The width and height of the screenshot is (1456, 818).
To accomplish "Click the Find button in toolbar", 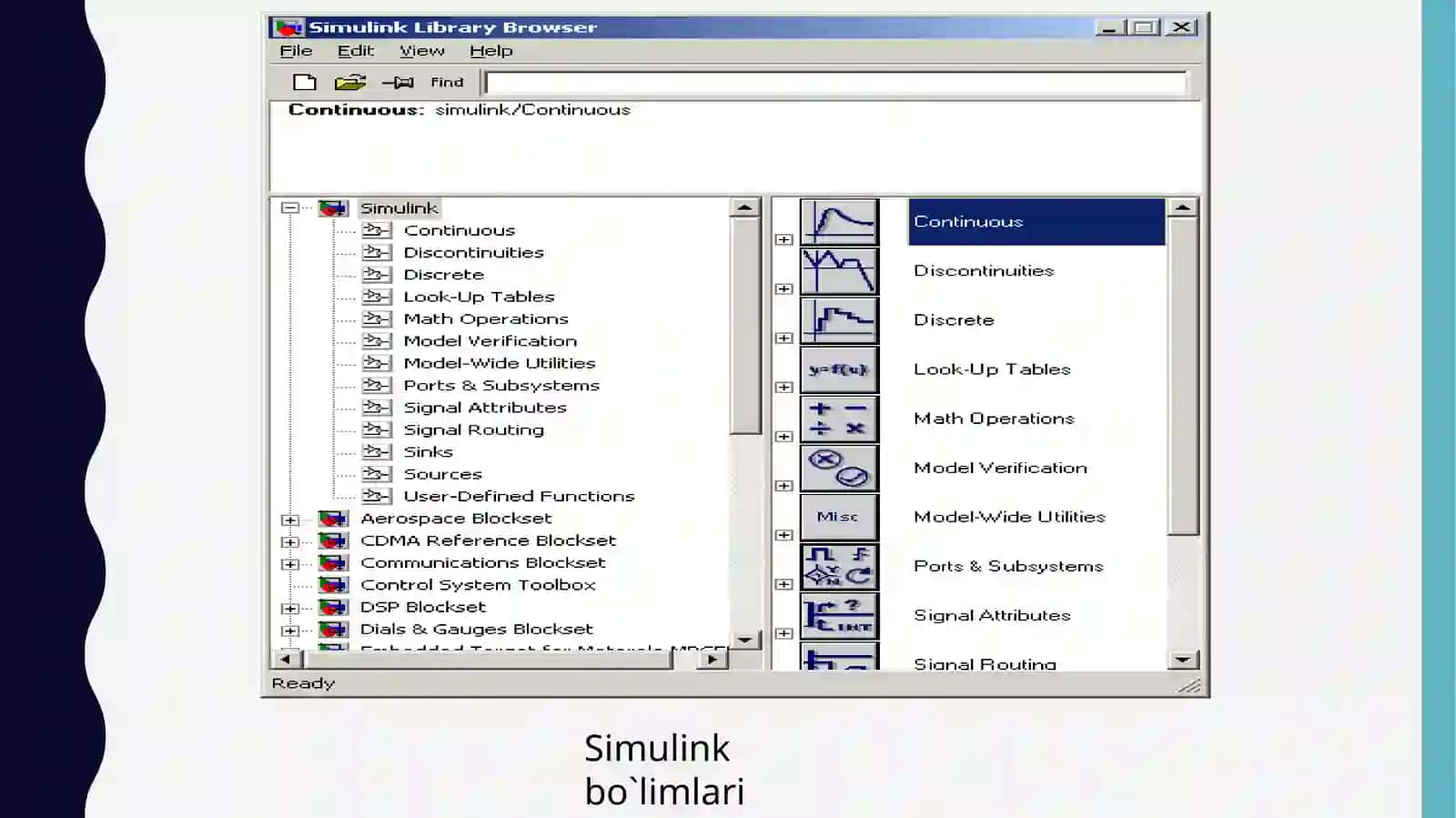I will [447, 83].
